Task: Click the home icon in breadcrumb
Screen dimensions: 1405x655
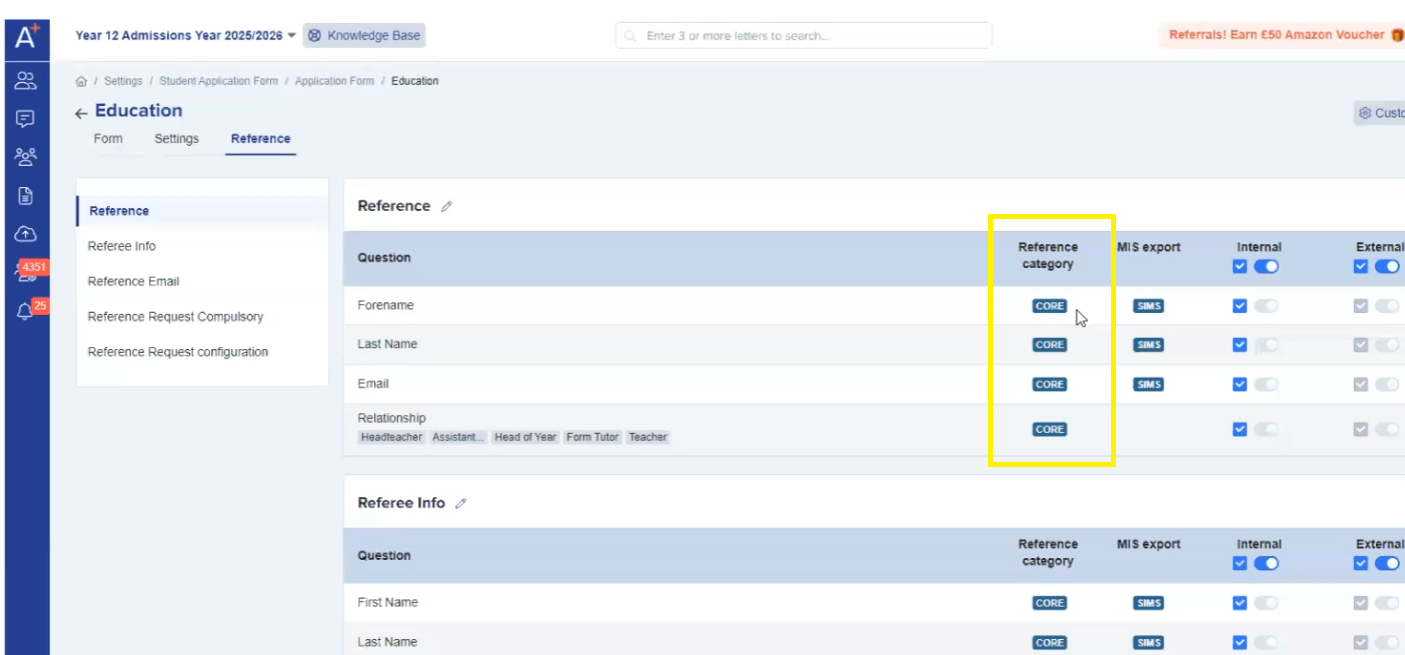Action: click(x=82, y=81)
